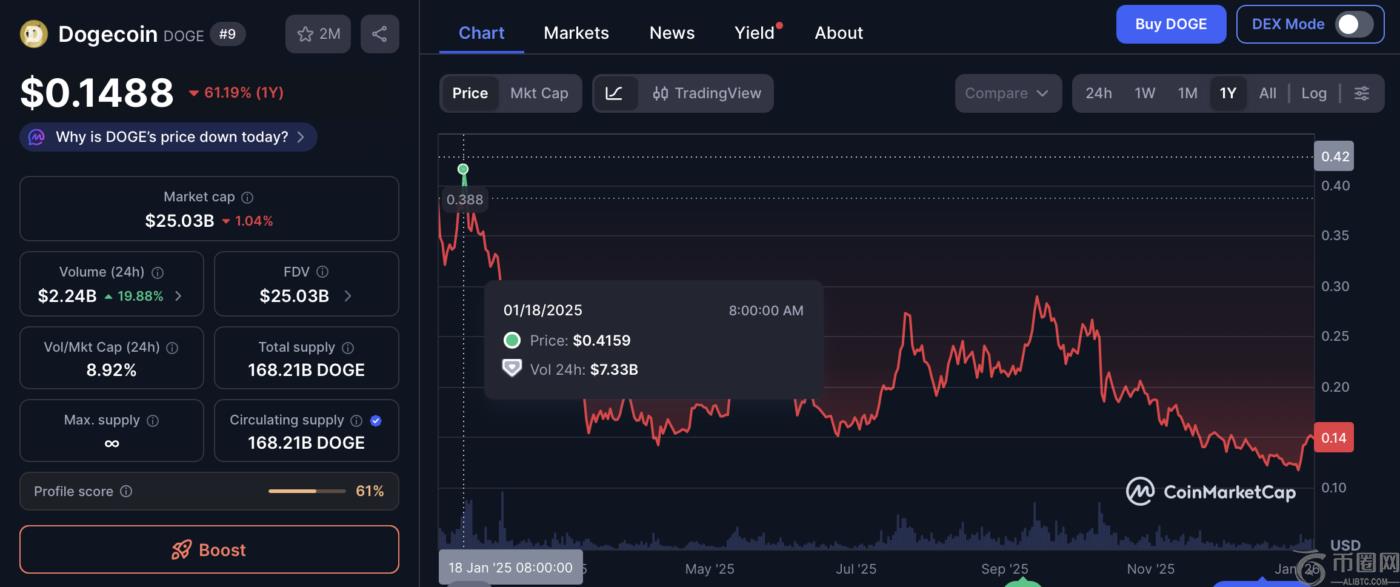
Task: Click the star watchlist button showing 2M
Action: (x=319, y=34)
